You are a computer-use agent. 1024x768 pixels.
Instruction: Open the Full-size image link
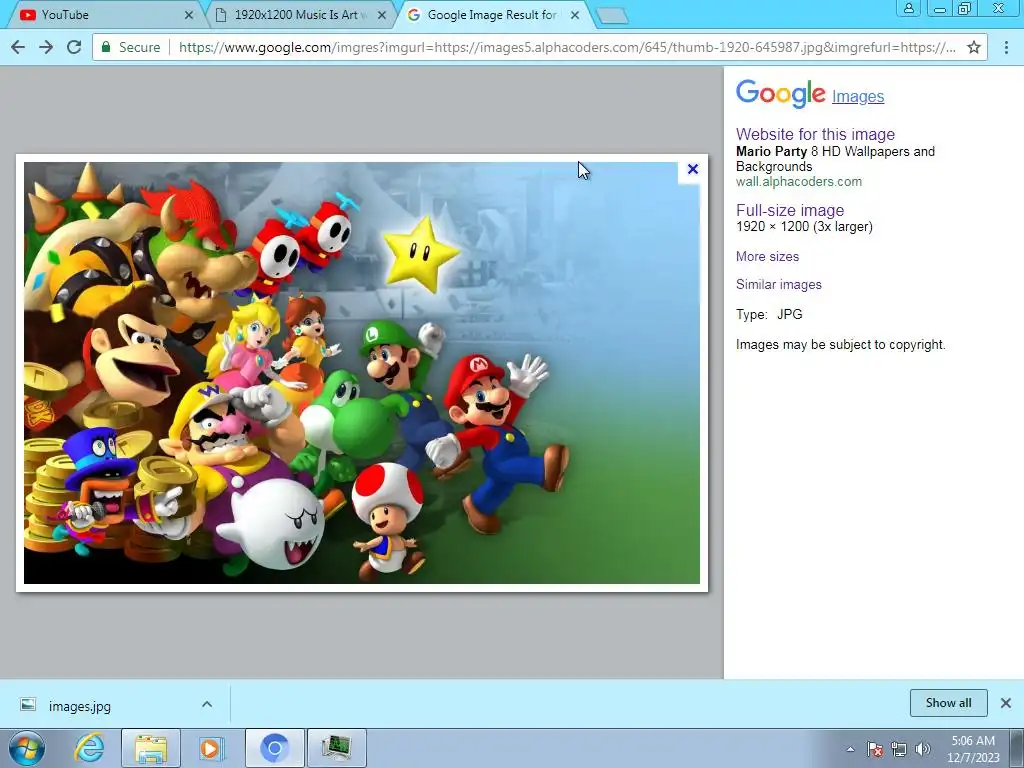pyautogui.click(x=790, y=210)
